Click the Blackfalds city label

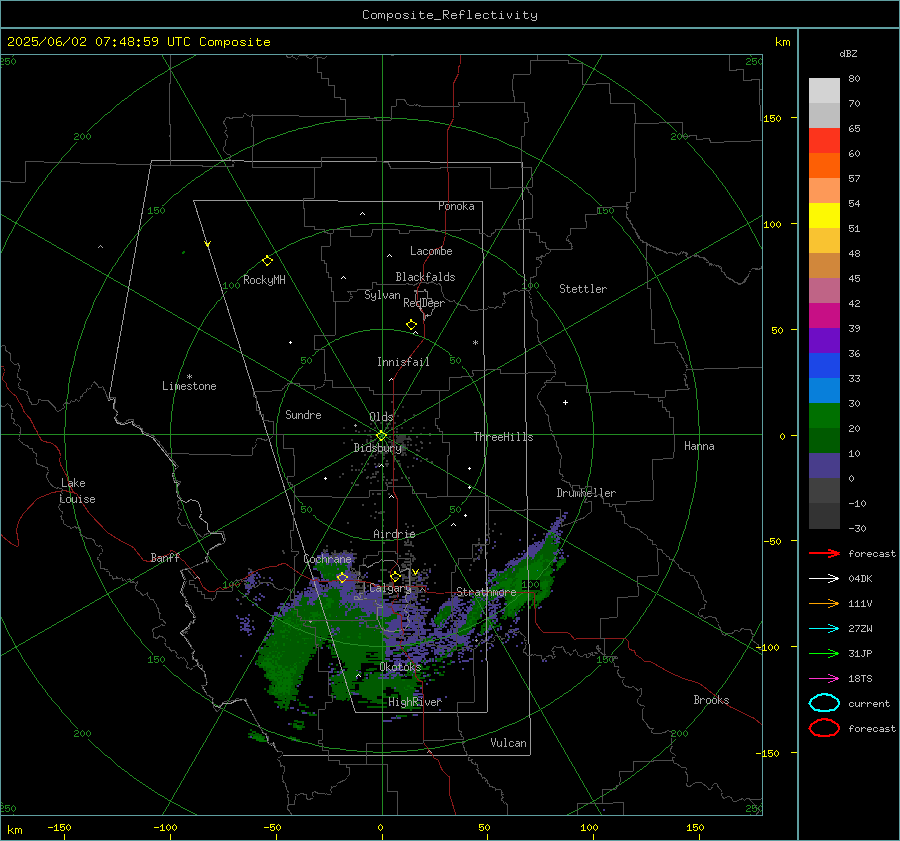click(425, 277)
